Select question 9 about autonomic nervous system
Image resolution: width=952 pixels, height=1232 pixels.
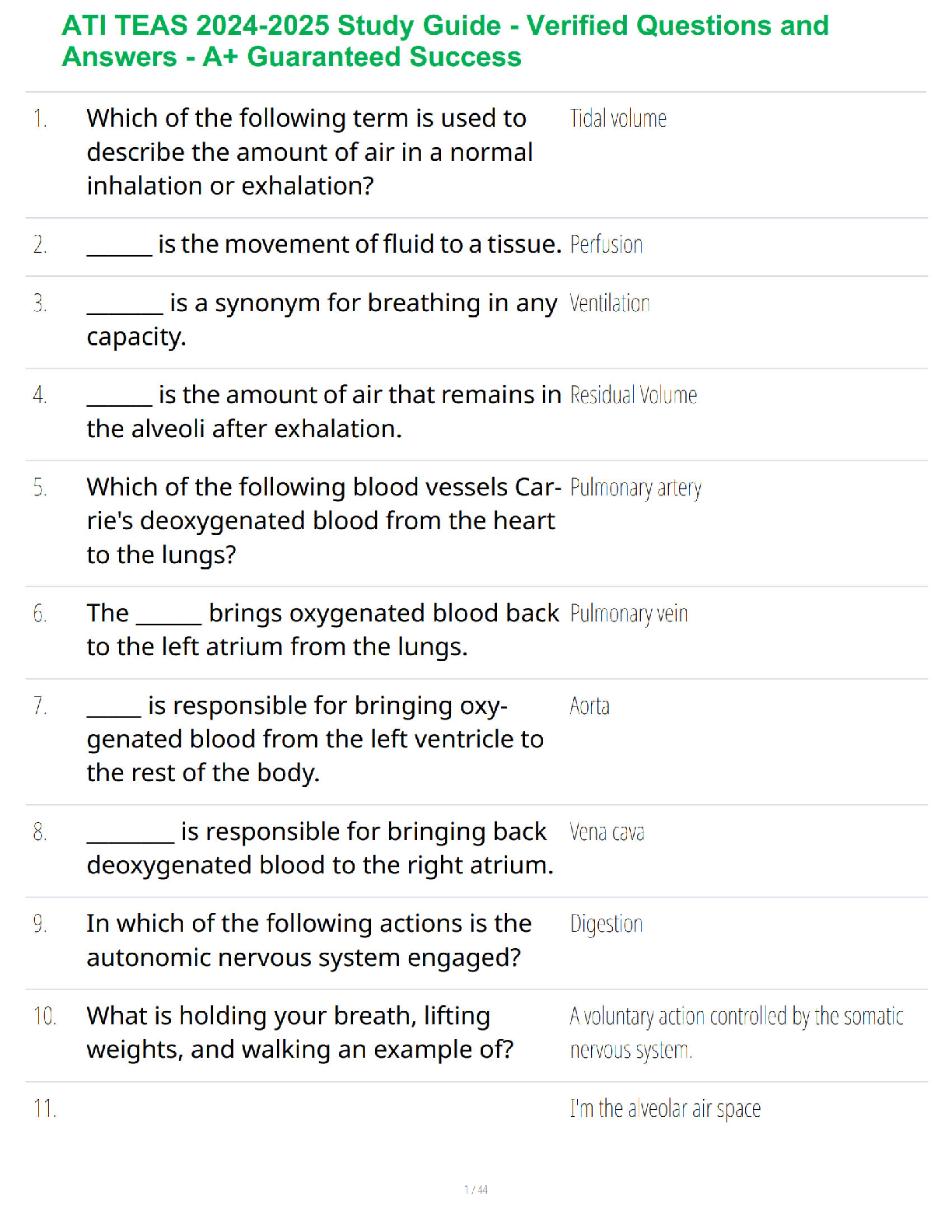(x=309, y=940)
